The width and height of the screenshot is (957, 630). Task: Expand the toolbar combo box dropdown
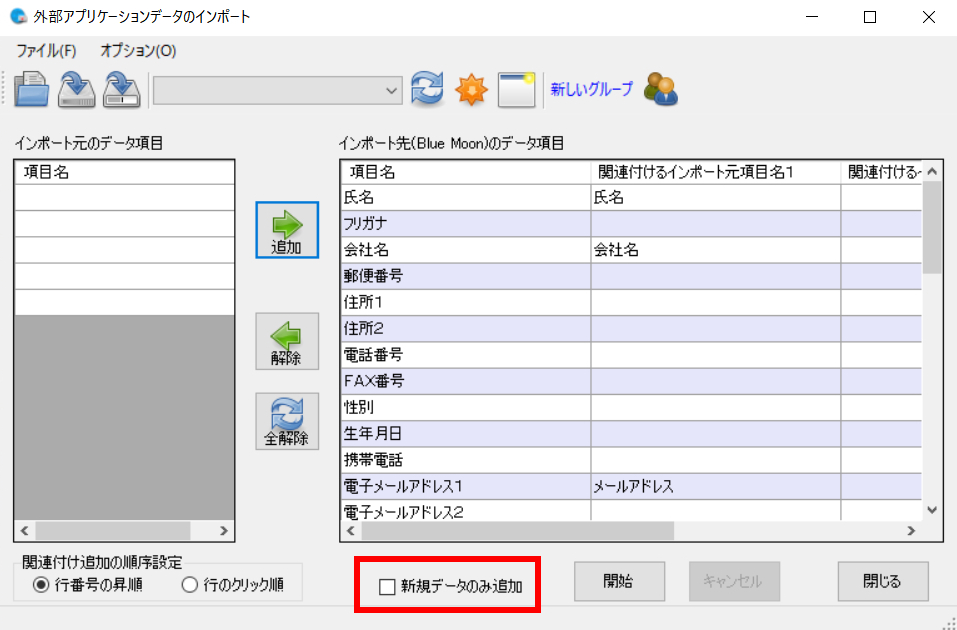click(x=392, y=89)
